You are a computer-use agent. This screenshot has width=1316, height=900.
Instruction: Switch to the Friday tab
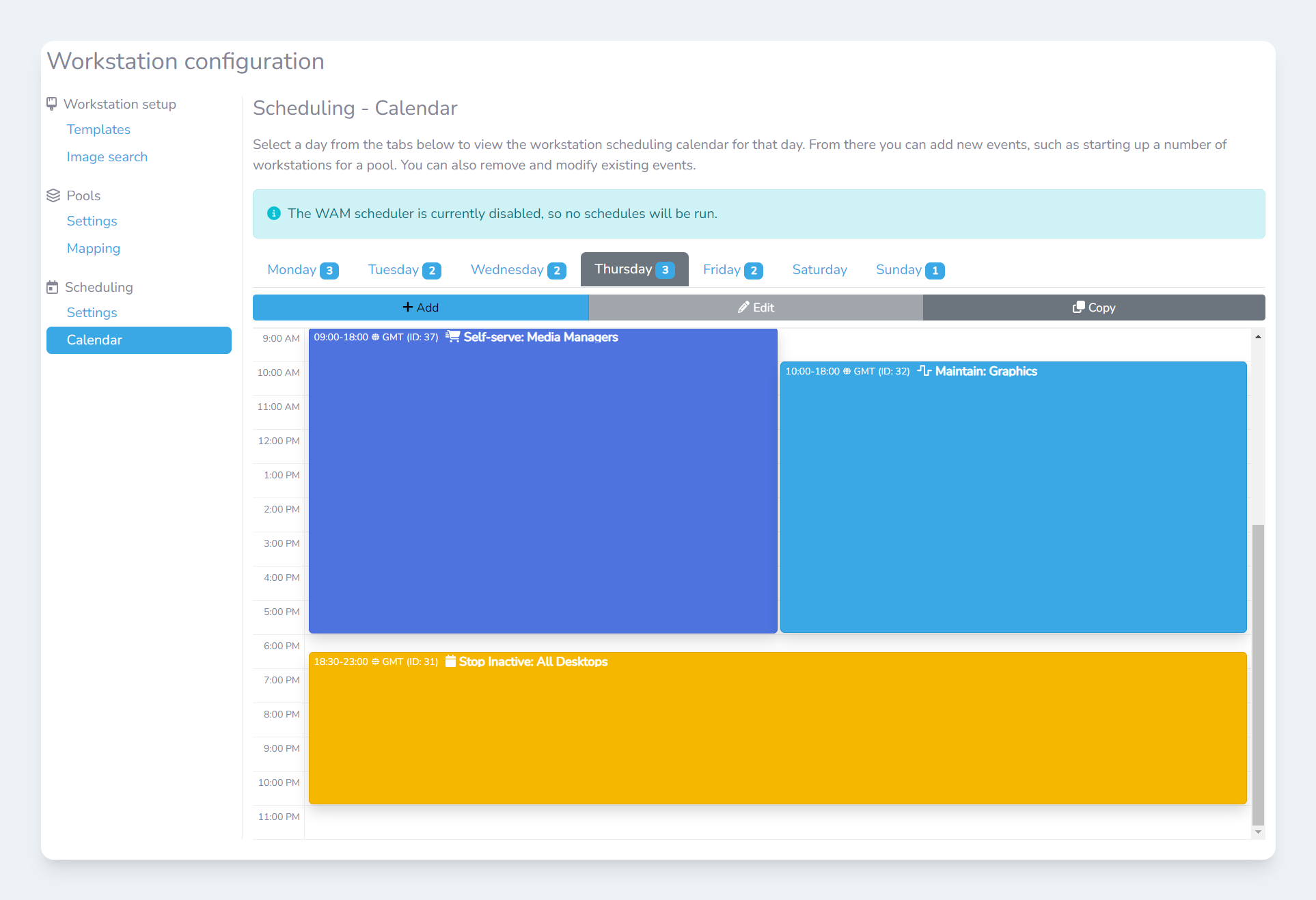[732, 269]
